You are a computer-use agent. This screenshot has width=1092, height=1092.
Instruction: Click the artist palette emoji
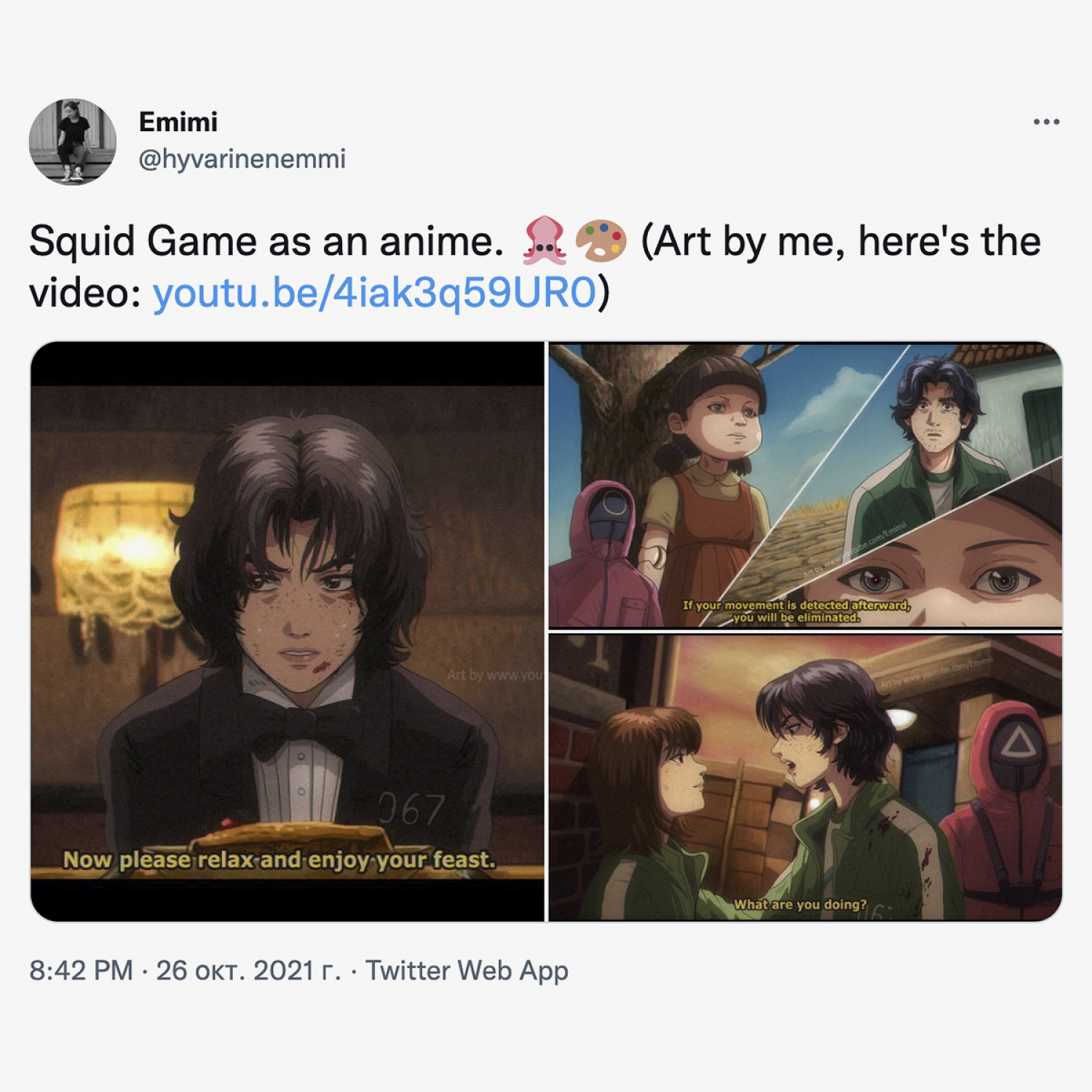tap(601, 240)
